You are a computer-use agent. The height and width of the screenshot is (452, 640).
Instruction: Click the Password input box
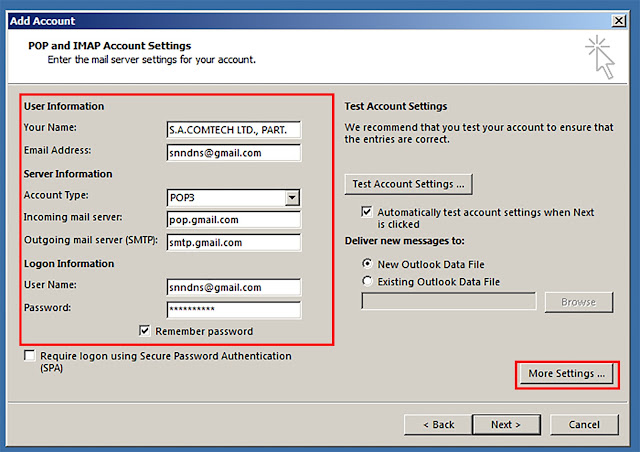233,309
